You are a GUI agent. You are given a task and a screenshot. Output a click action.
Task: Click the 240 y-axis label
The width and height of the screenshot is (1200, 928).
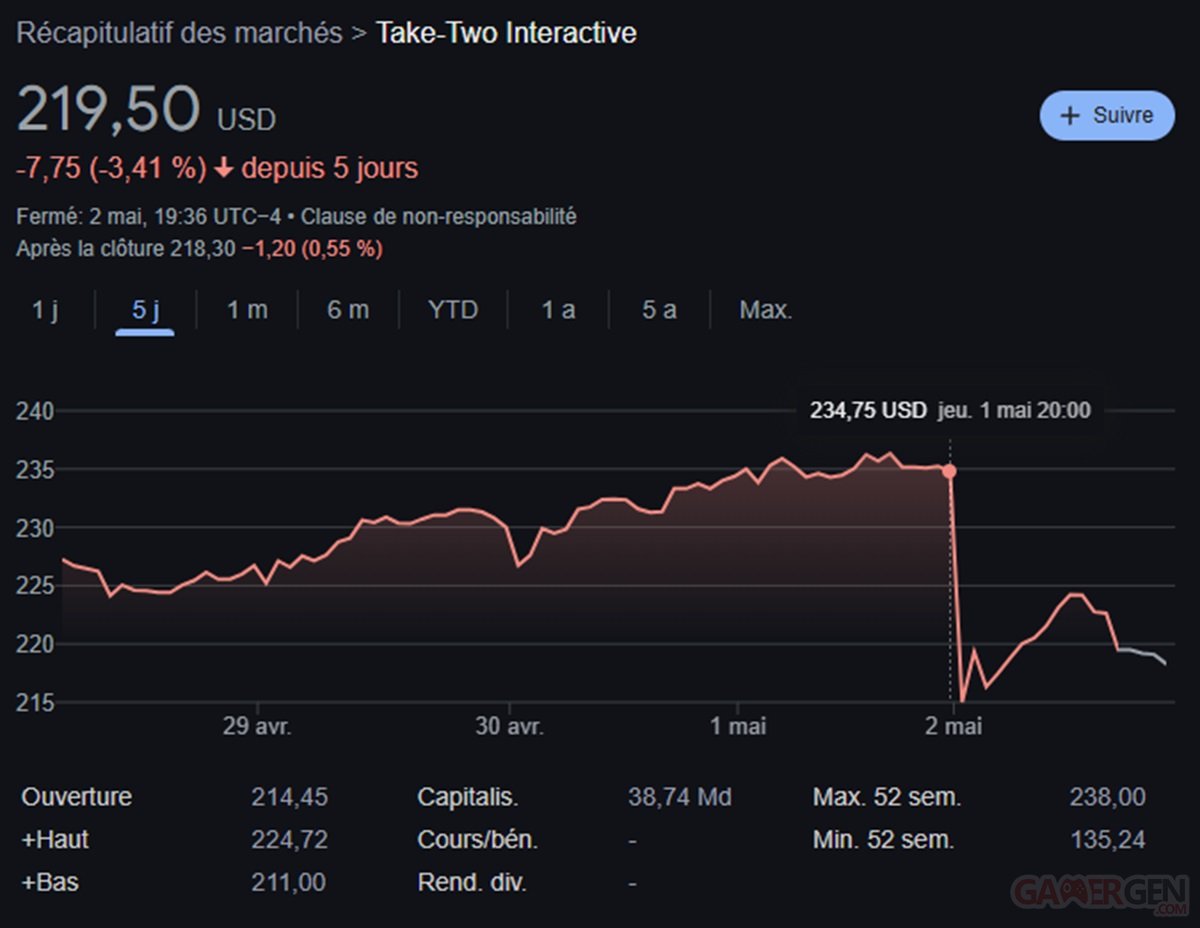35,411
